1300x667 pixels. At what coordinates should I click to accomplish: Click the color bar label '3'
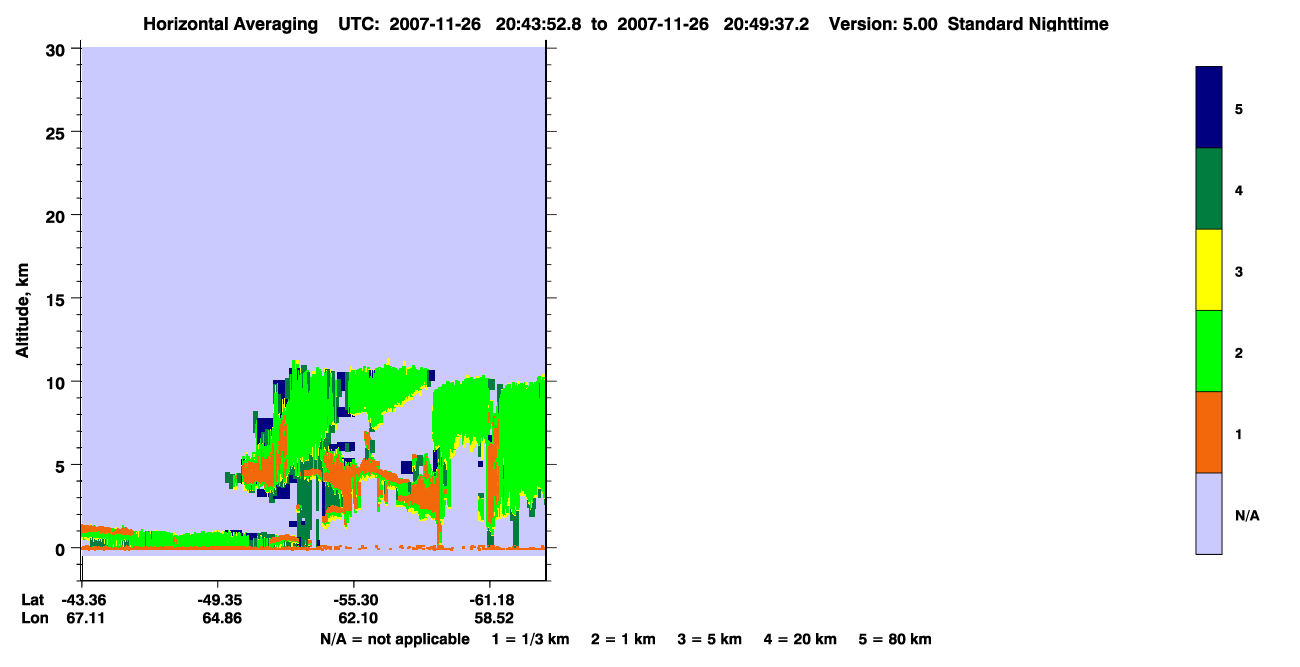[x=1239, y=270]
